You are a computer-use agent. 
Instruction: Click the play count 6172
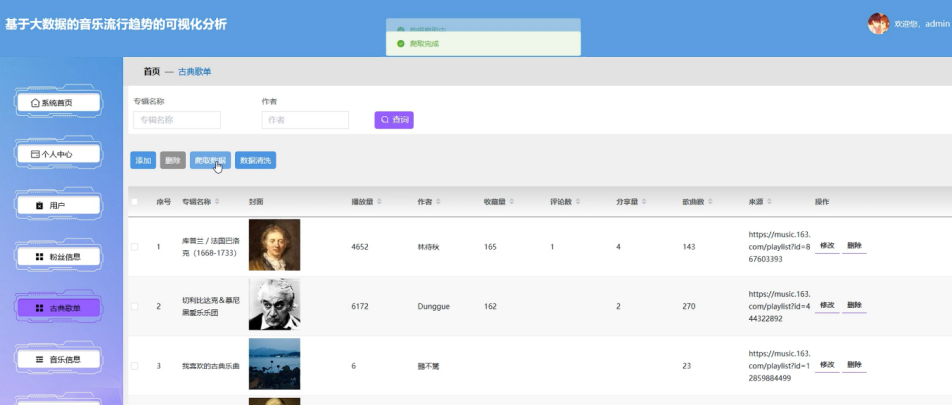[x=360, y=306]
